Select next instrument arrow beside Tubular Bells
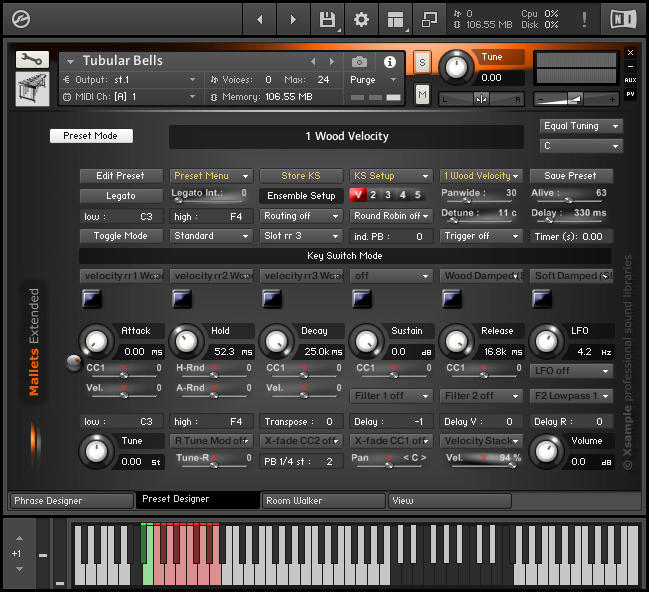 pyautogui.click(x=332, y=62)
